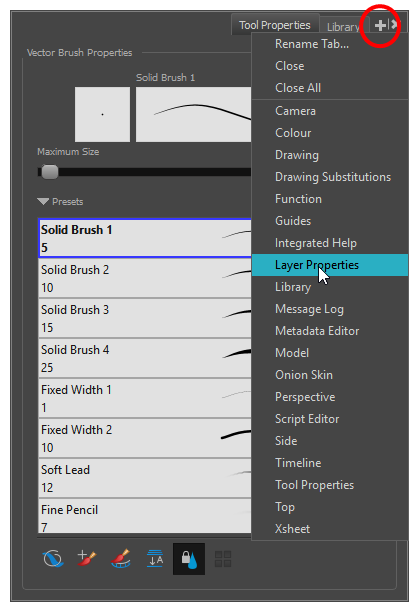Screen dimensions: 419x612
Task: Click the brush stroke preview thumbnail
Action: 194,114
